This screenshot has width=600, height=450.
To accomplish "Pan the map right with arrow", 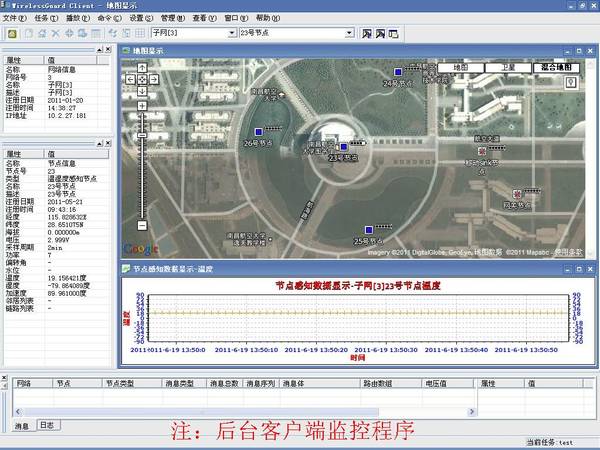I will click(154, 80).
